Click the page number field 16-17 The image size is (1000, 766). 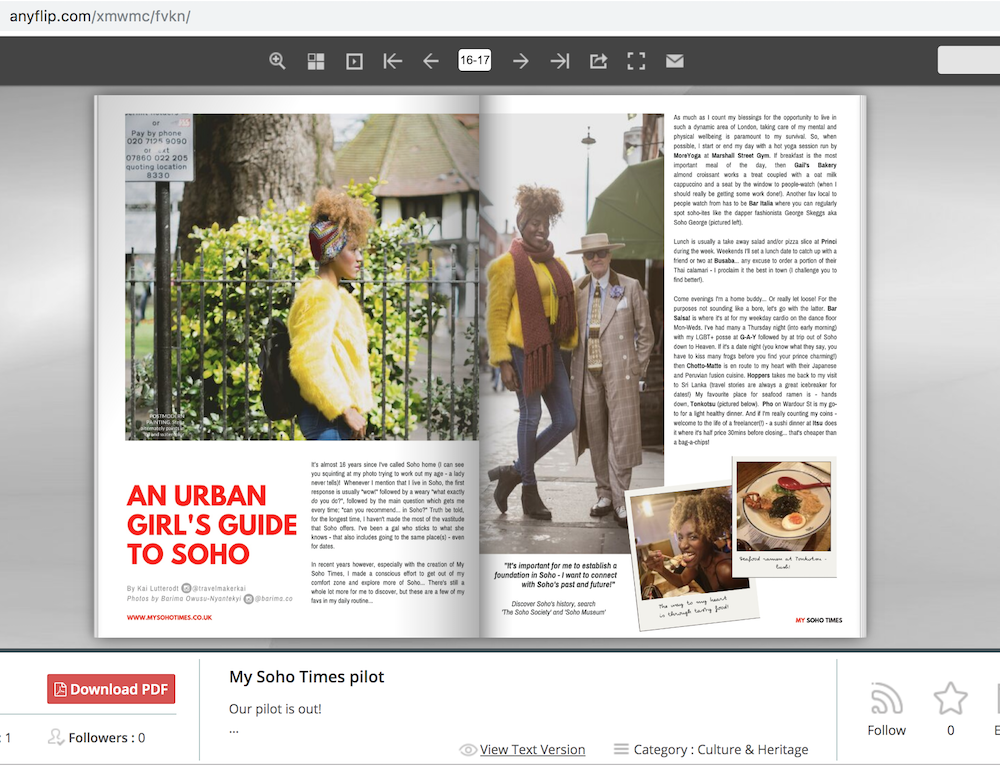click(x=475, y=60)
